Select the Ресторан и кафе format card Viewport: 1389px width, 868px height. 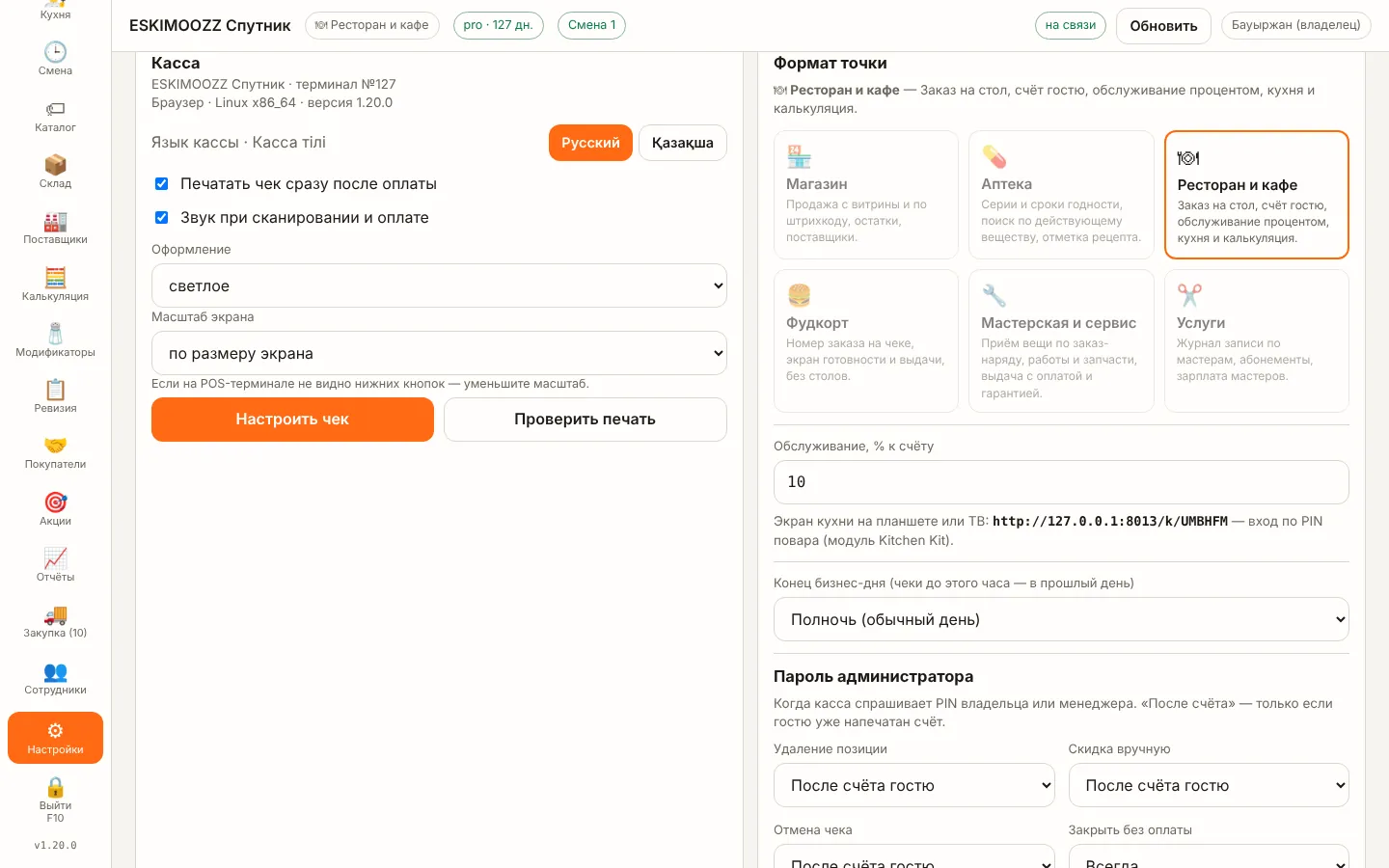click(x=1257, y=195)
